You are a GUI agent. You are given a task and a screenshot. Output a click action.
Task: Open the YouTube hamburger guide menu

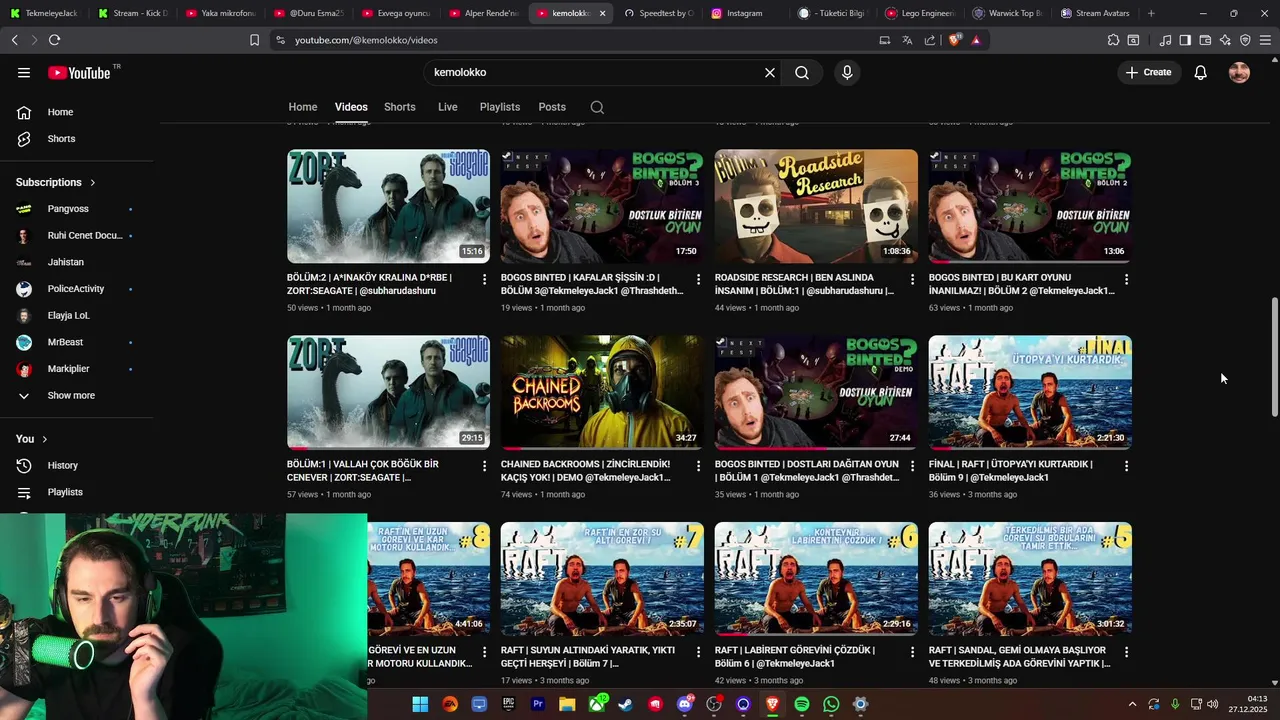pyautogui.click(x=24, y=72)
